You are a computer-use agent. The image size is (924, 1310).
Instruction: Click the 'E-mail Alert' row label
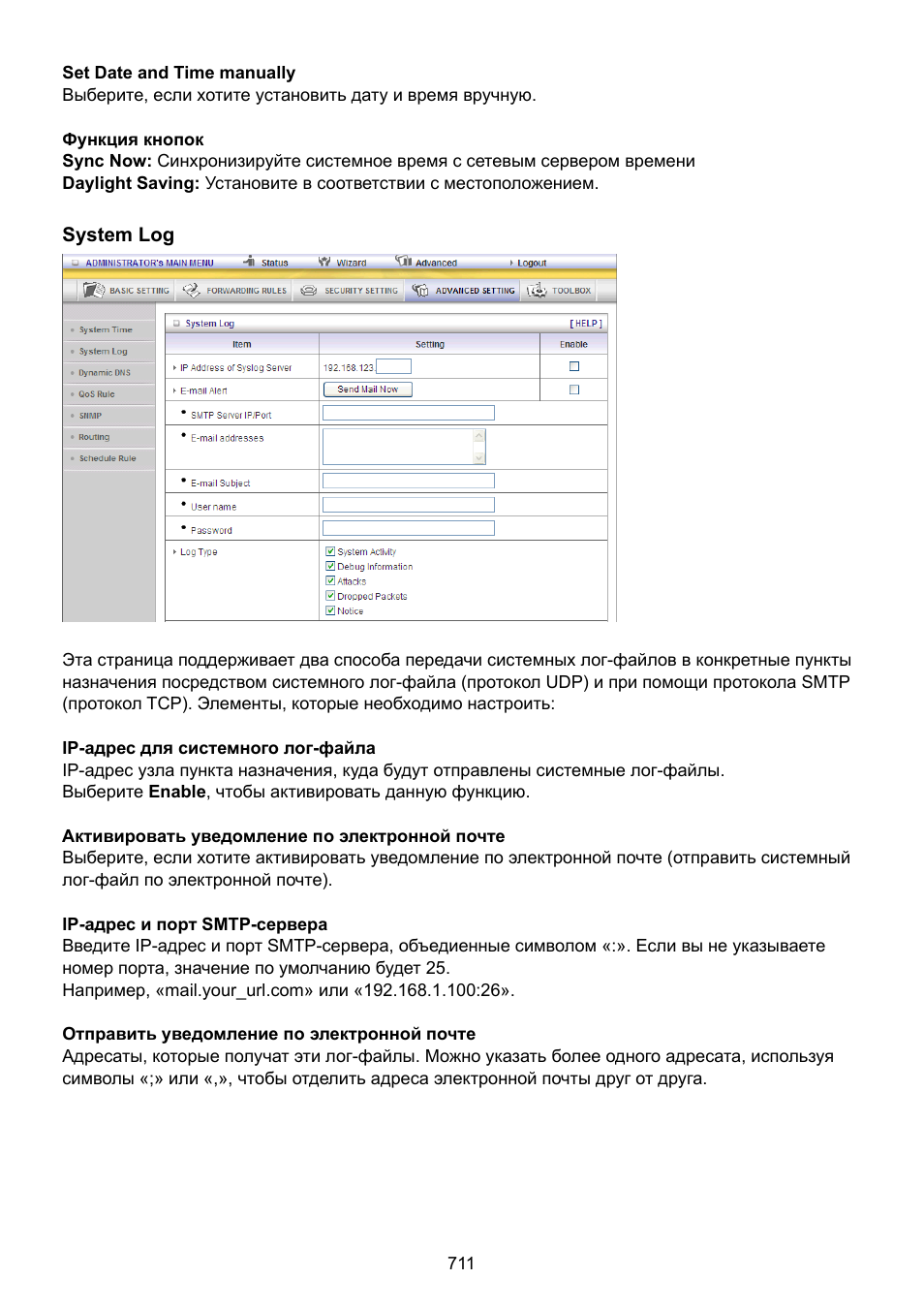(203, 390)
